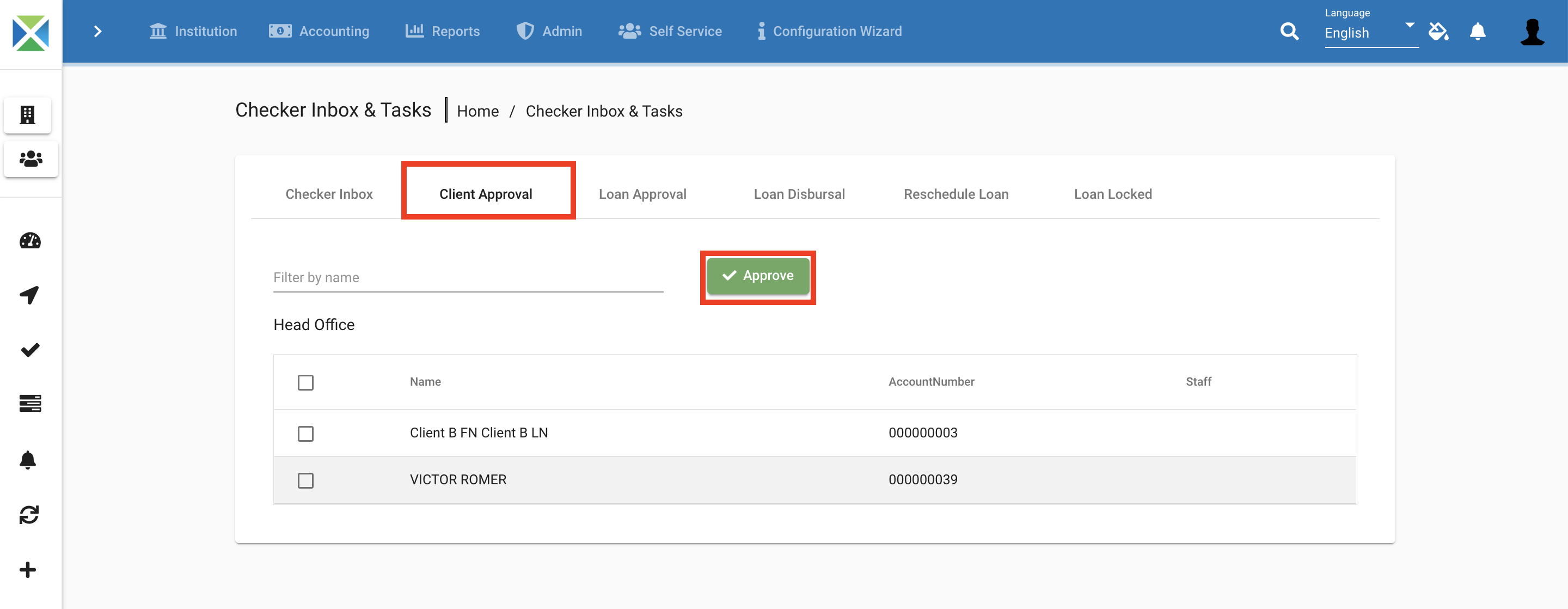Image resolution: width=1568 pixels, height=609 pixels.
Task: Click the search magnifier icon
Action: tap(1289, 31)
